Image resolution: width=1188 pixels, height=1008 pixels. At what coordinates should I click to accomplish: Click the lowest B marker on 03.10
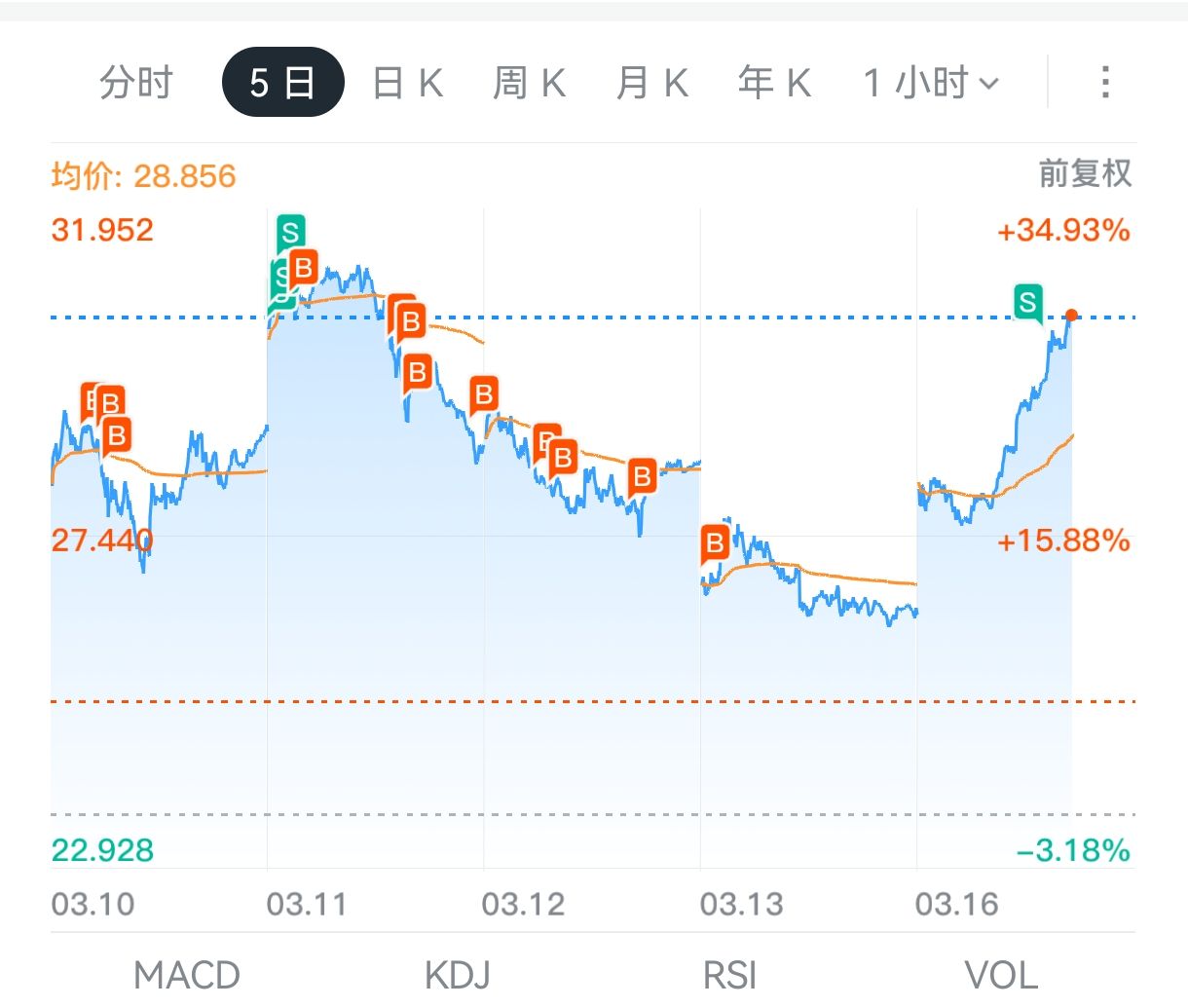[x=117, y=435]
